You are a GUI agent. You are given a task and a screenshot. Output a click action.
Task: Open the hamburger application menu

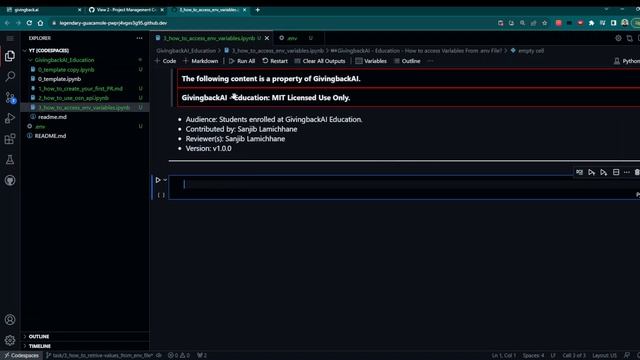point(10,38)
